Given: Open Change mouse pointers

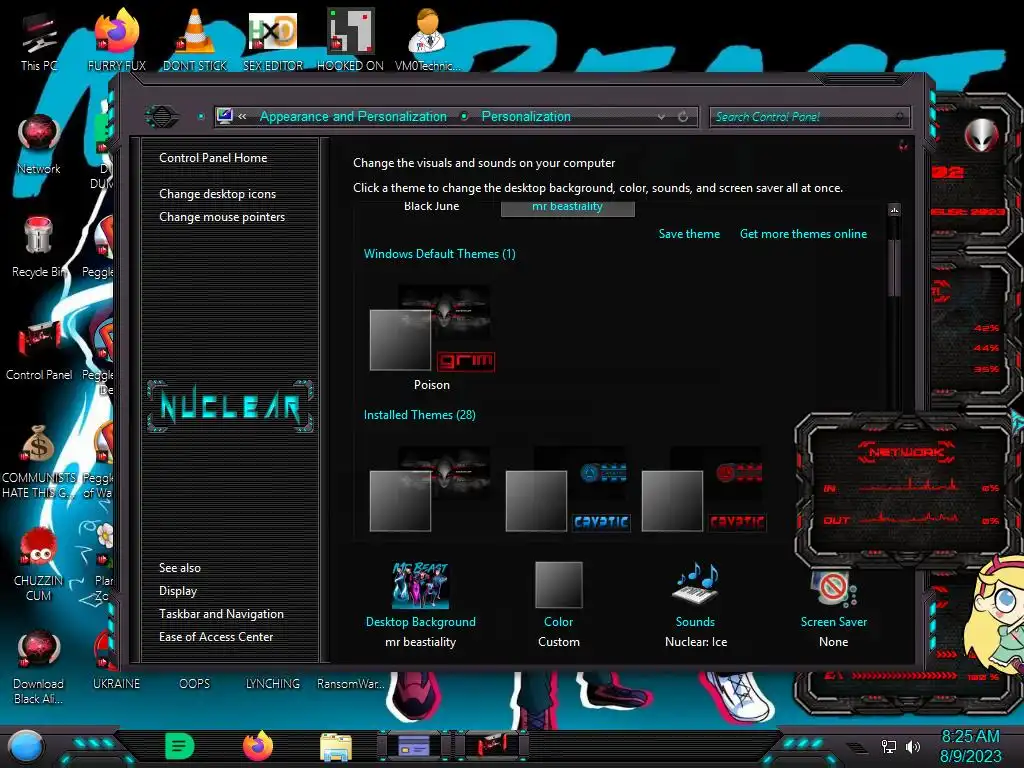Looking at the screenshot, I should point(222,217).
